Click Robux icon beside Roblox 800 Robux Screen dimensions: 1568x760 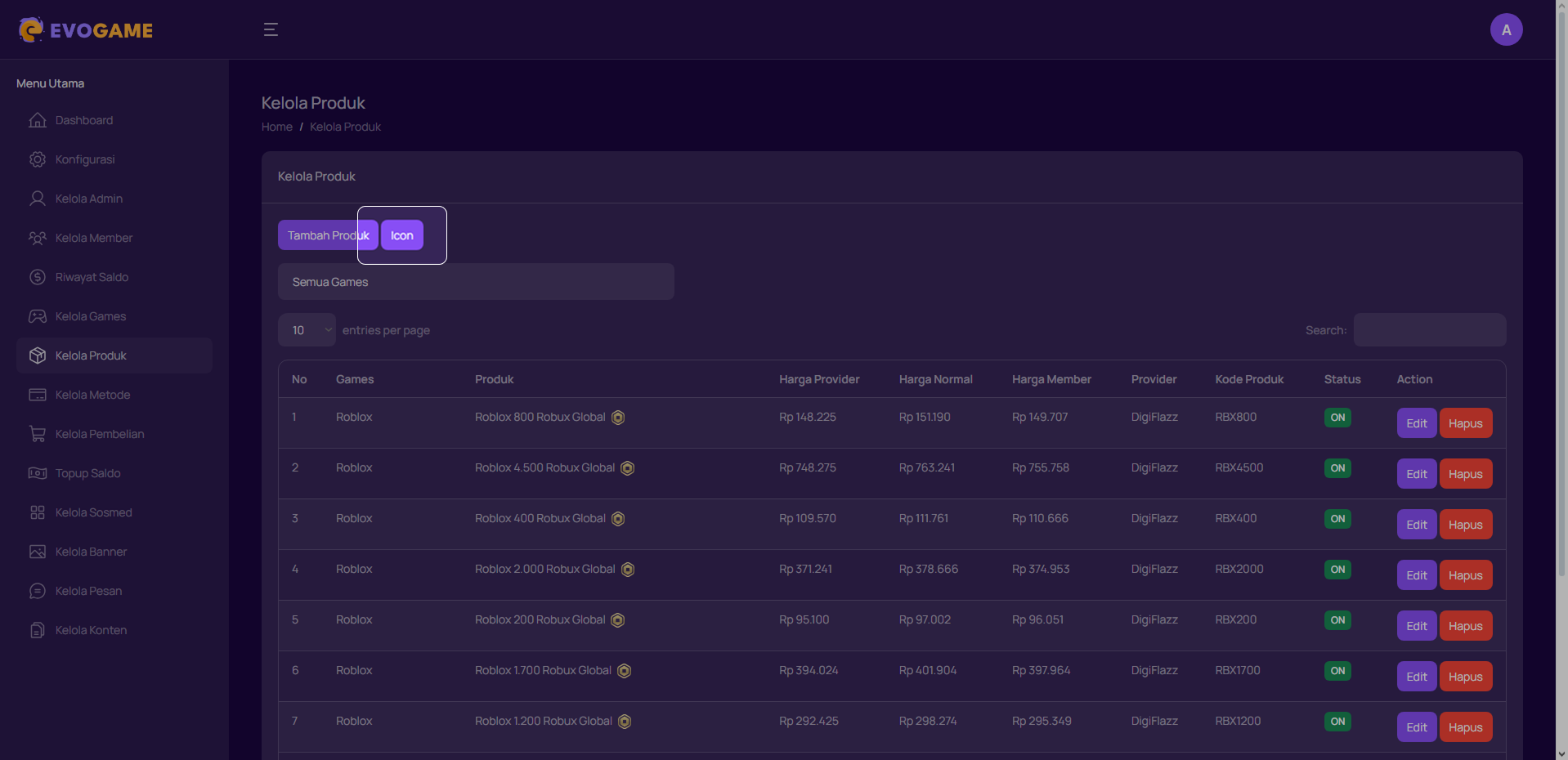coord(618,418)
